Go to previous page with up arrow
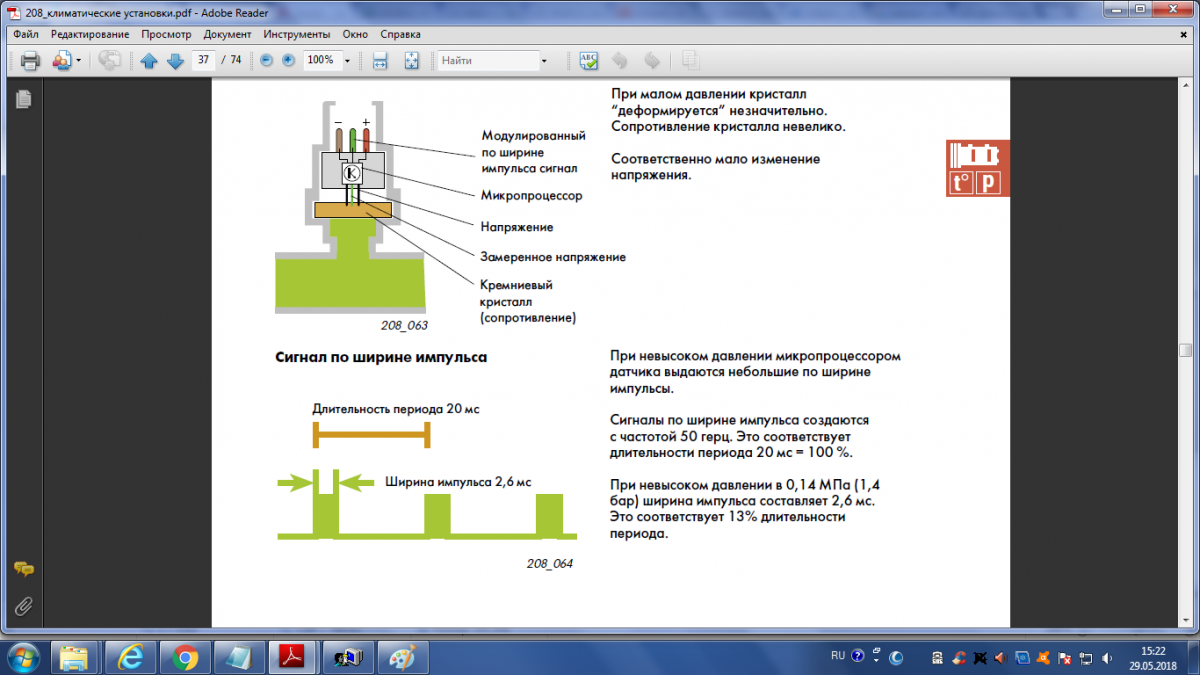The height and width of the screenshot is (675, 1200). [x=149, y=60]
